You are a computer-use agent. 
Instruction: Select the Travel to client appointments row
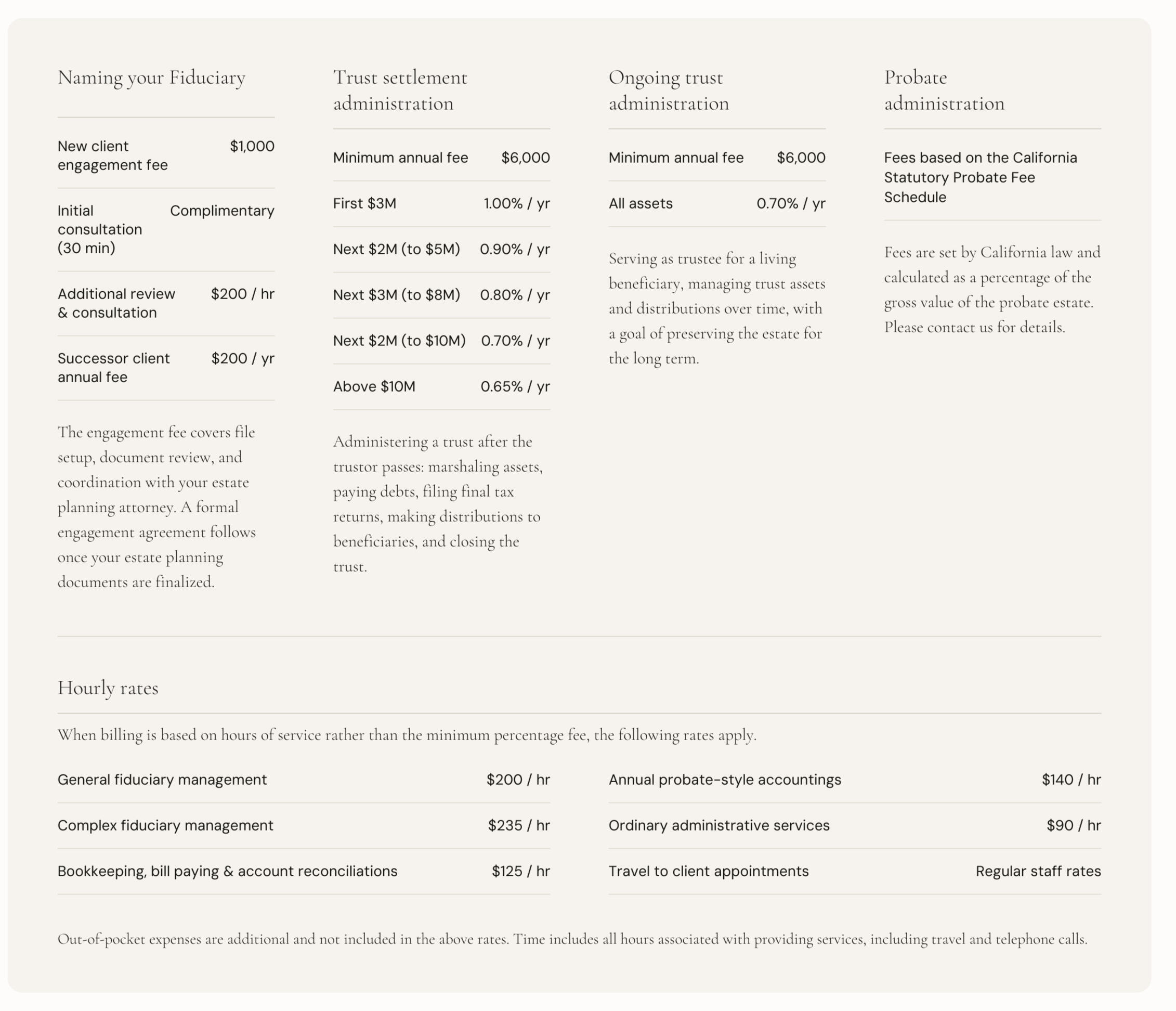[855, 871]
